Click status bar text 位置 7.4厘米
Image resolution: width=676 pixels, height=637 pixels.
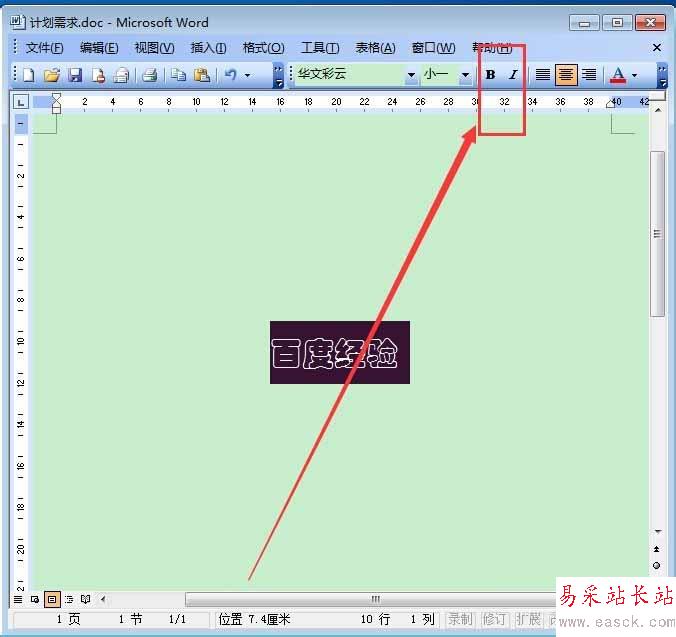(x=255, y=619)
